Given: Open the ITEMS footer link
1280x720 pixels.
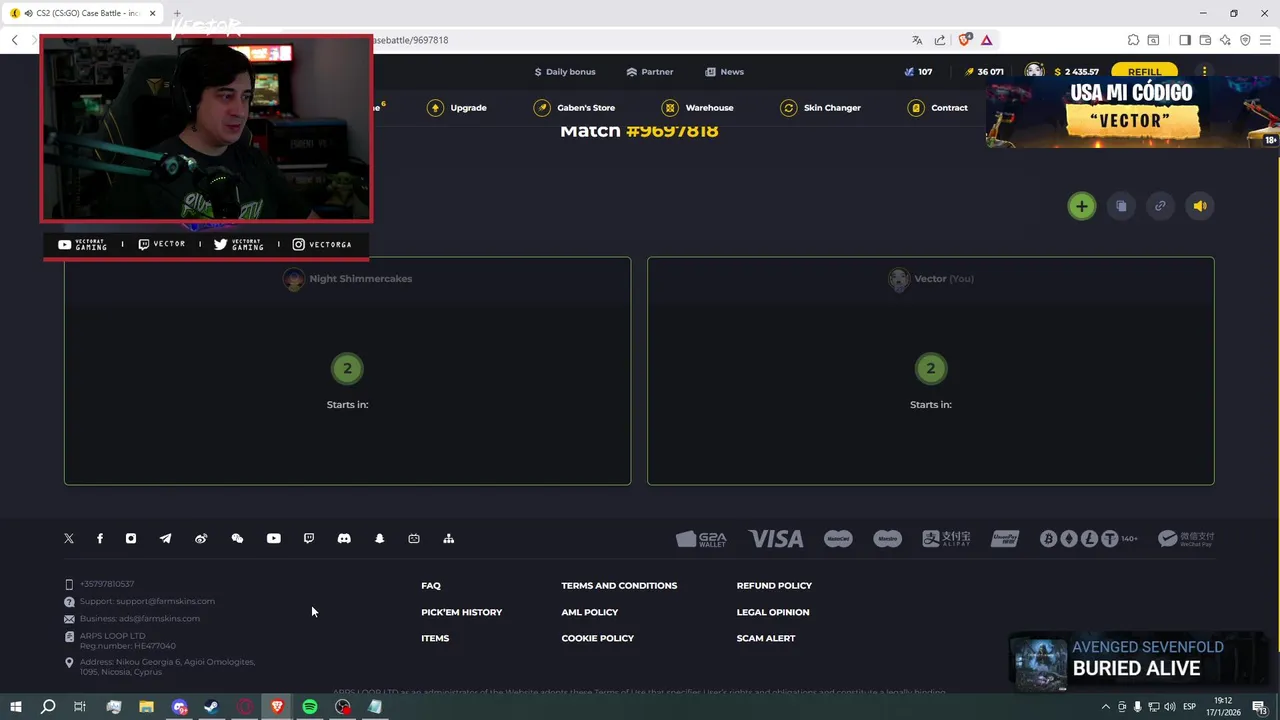Looking at the screenshot, I should pyautogui.click(x=435, y=638).
